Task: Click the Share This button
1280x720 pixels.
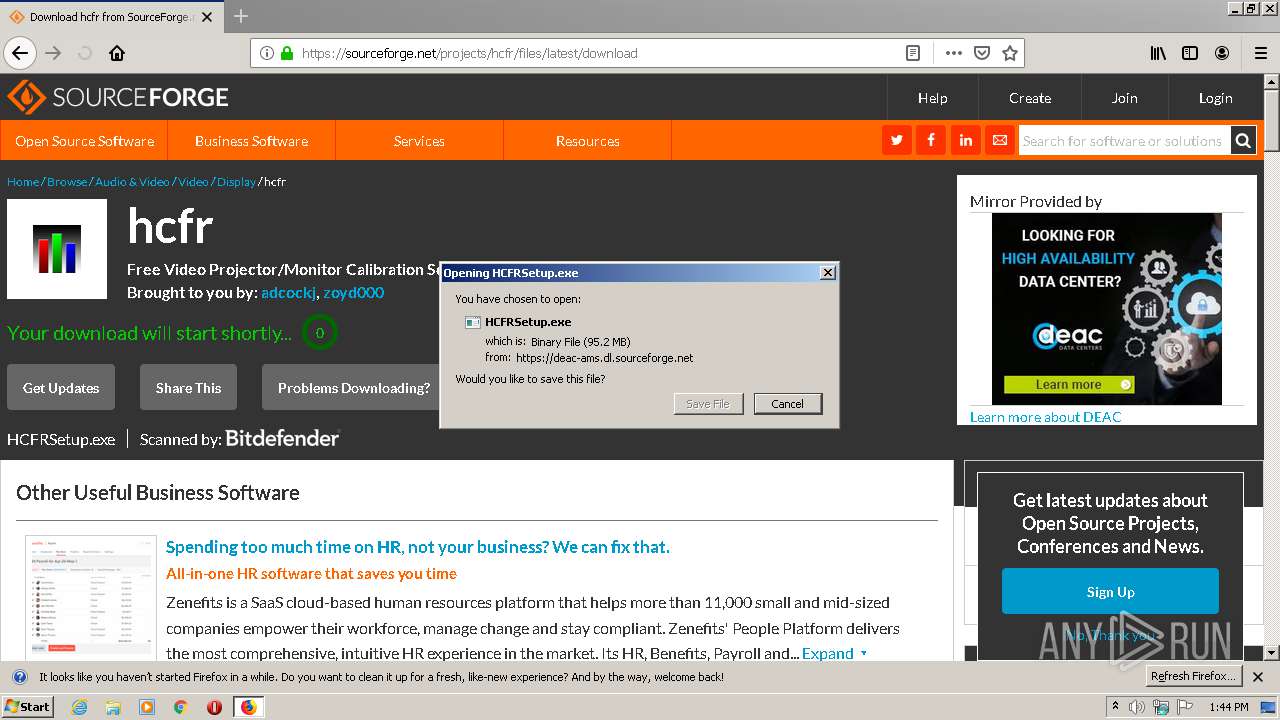Action: tap(188, 388)
